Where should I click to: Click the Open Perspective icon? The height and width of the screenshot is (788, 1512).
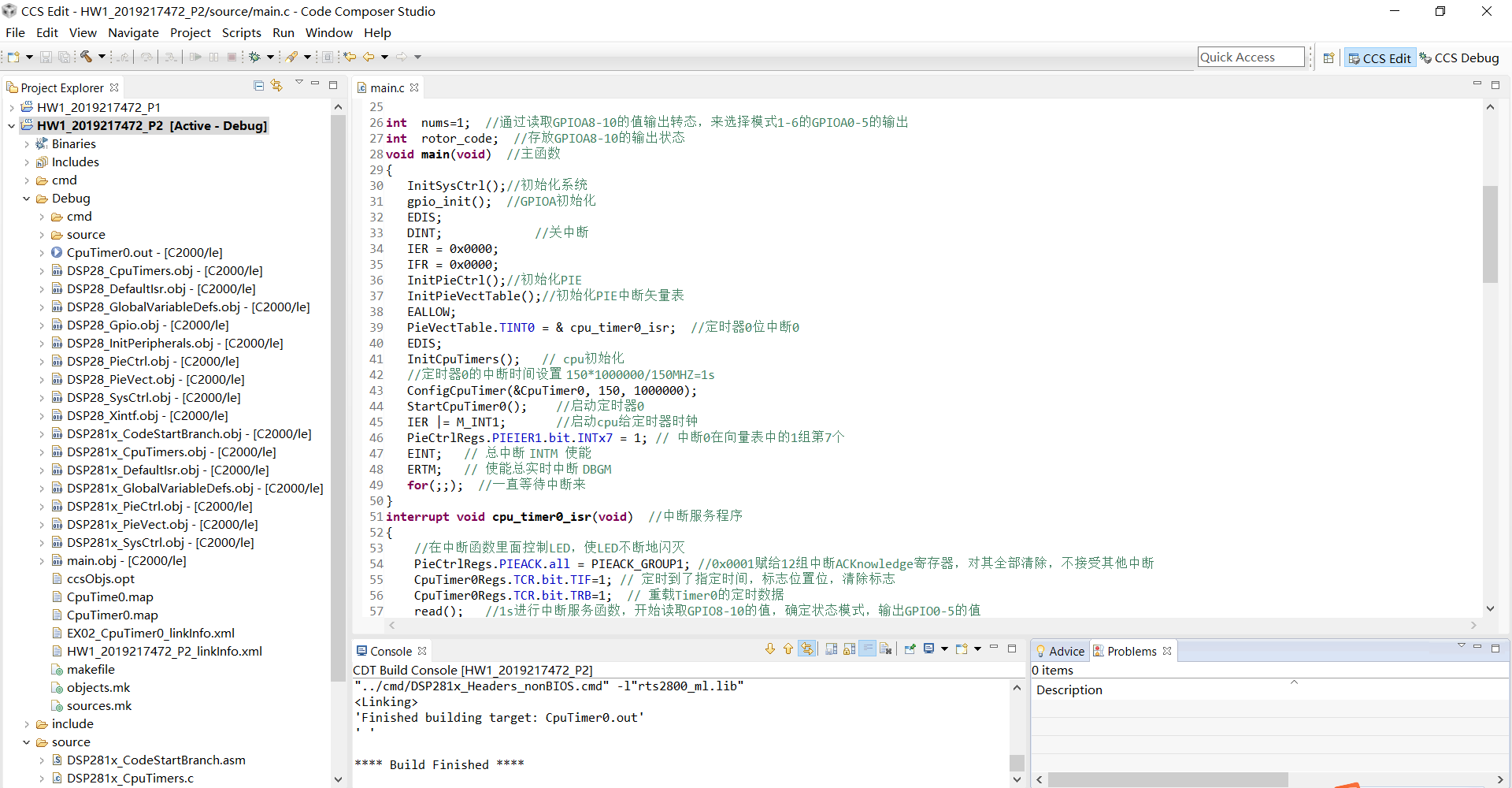1329,58
